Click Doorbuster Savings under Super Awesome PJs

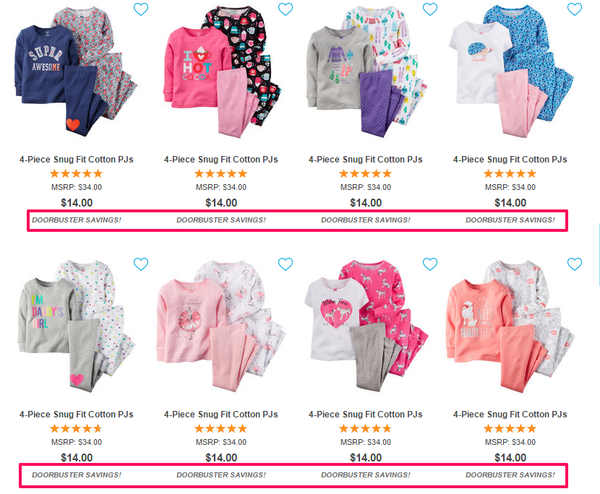coord(77,220)
